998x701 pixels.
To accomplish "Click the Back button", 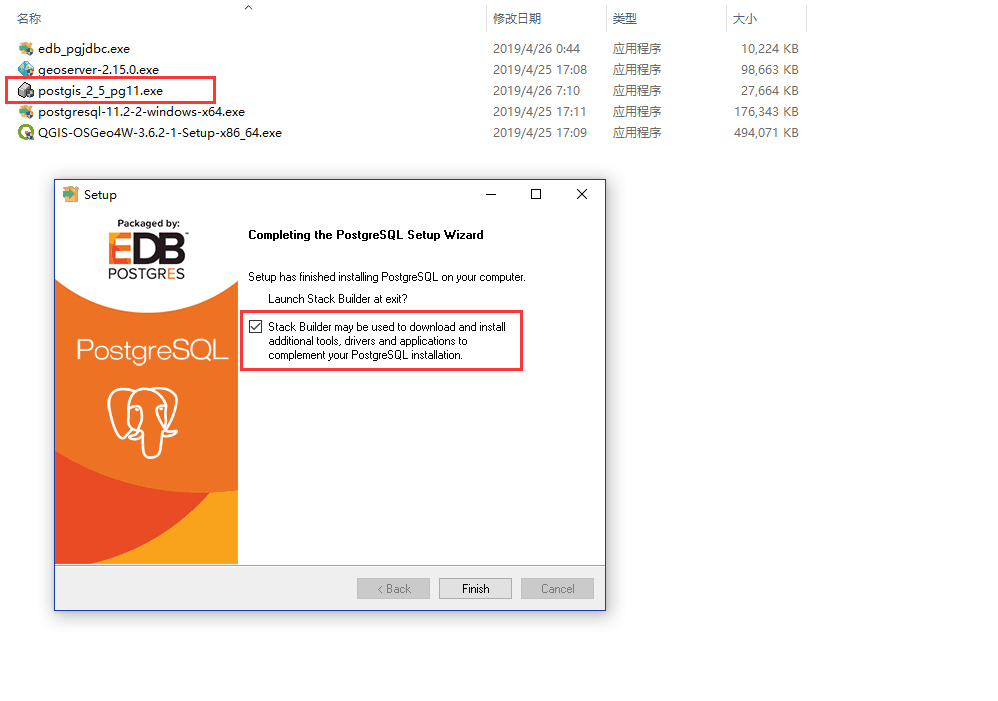I will 393,588.
